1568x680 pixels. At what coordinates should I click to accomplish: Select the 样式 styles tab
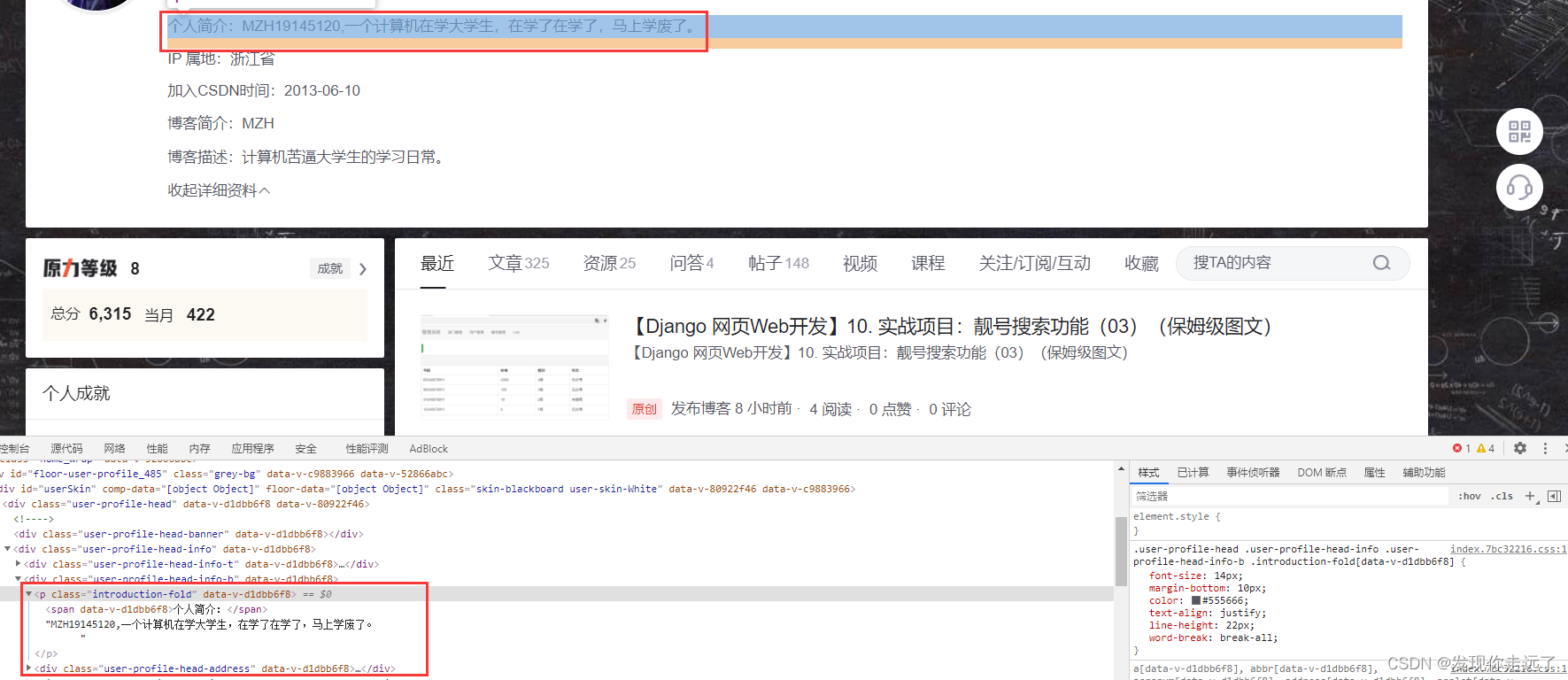point(1148,473)
